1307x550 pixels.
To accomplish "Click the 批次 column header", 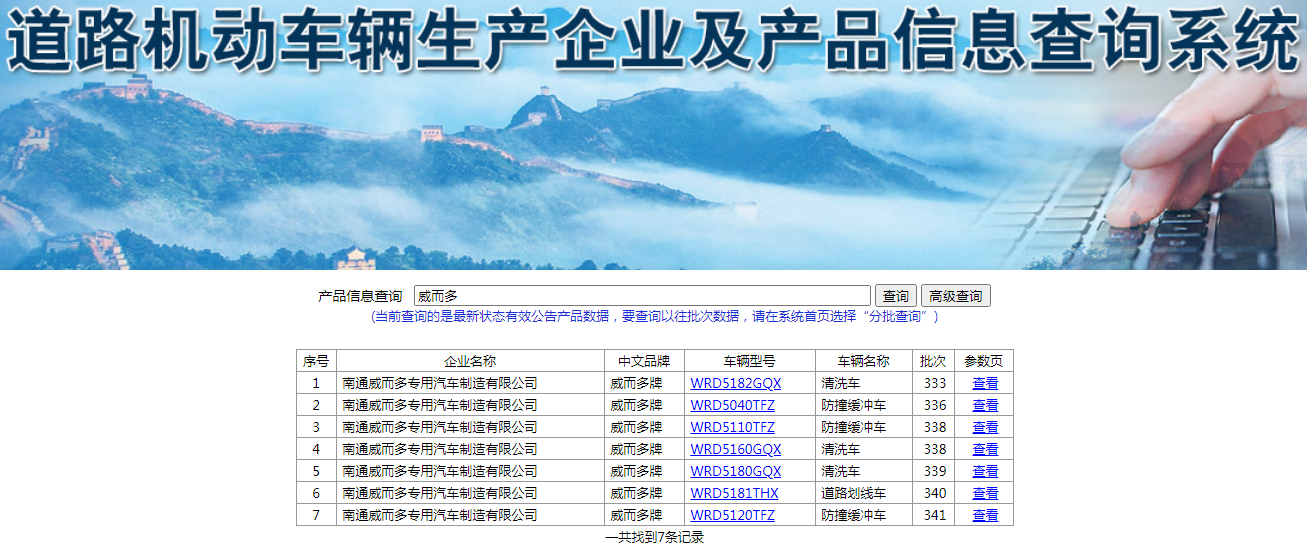I will coord(933,361).
